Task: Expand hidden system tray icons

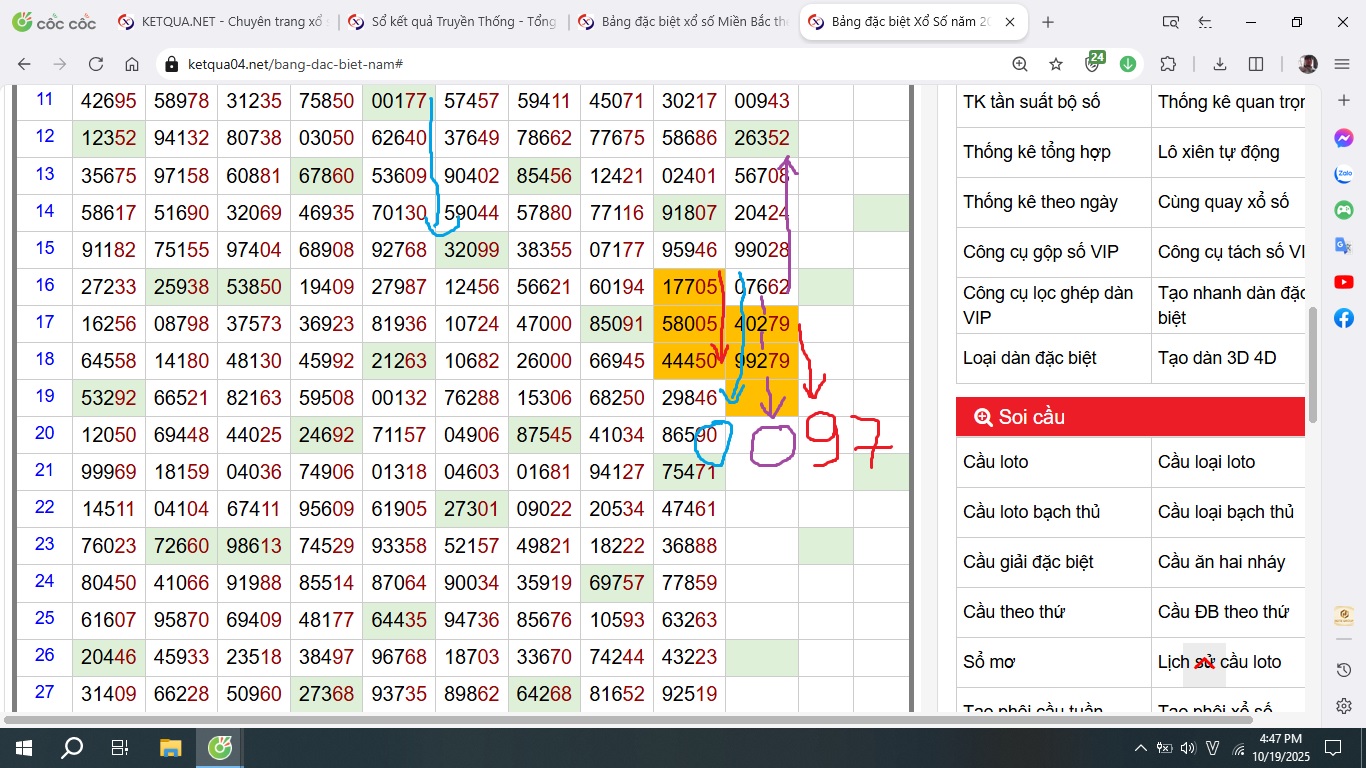Action: 1141,748
